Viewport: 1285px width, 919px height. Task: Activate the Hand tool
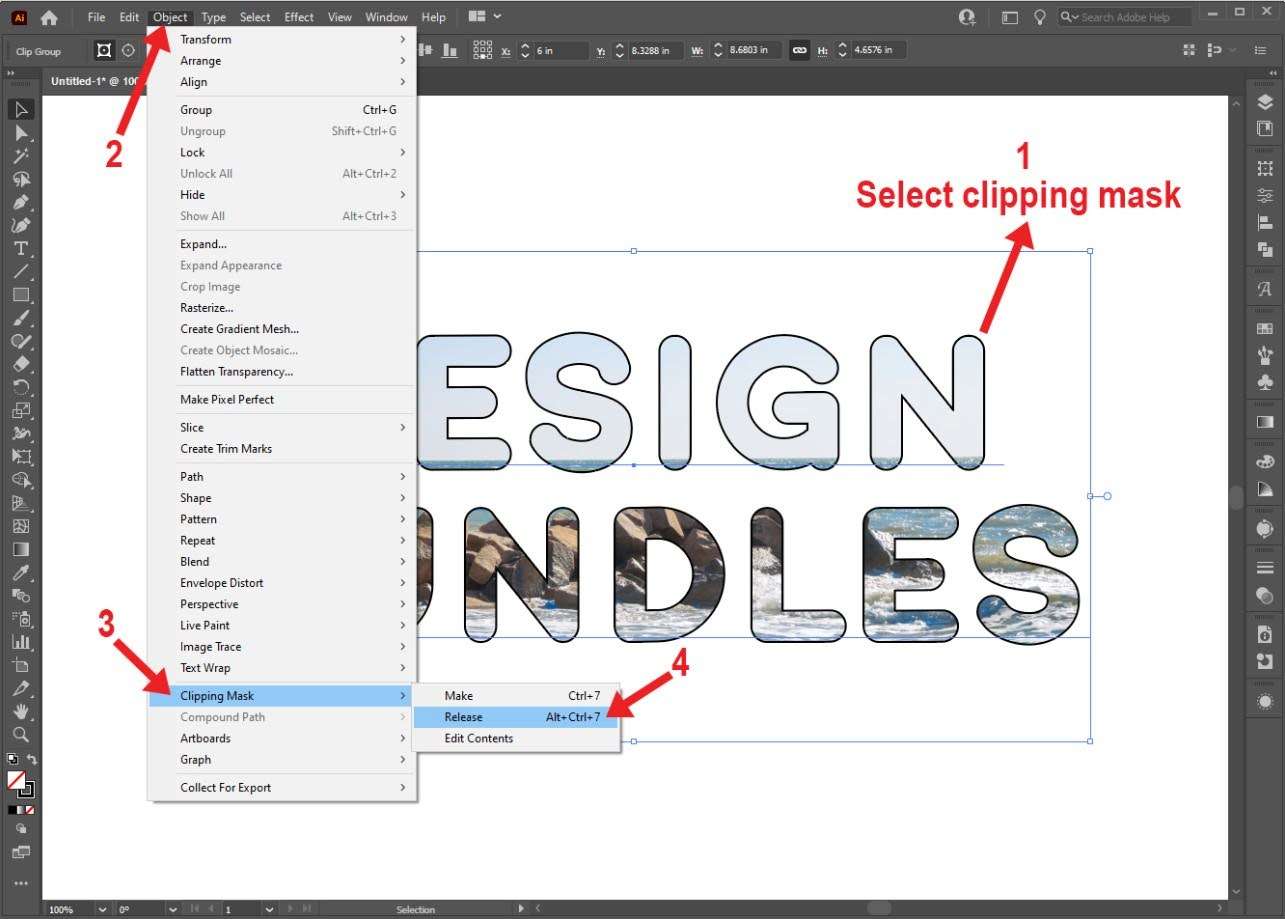coord(21,711)
